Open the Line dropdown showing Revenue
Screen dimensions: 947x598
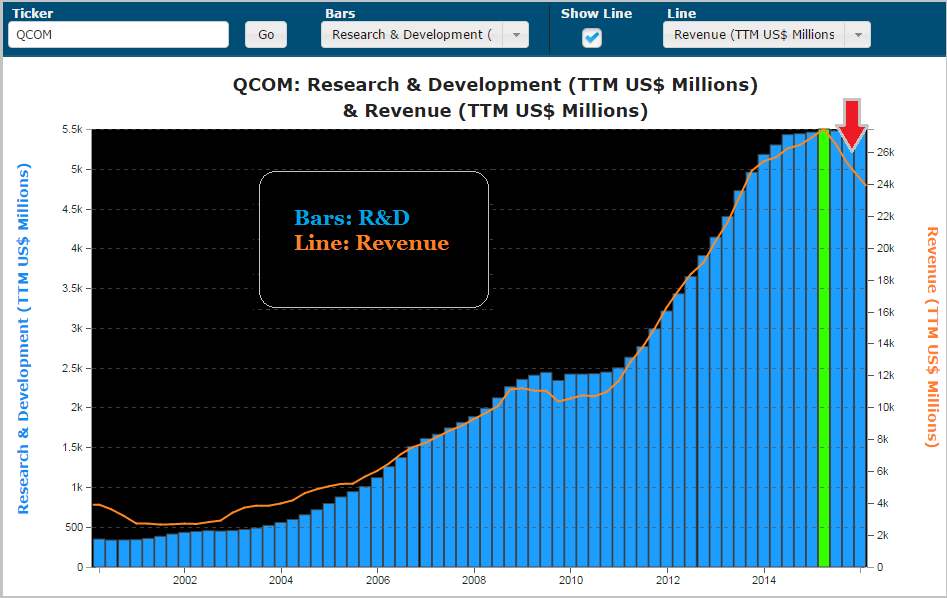pyautogui.click(x=766, y=34)
